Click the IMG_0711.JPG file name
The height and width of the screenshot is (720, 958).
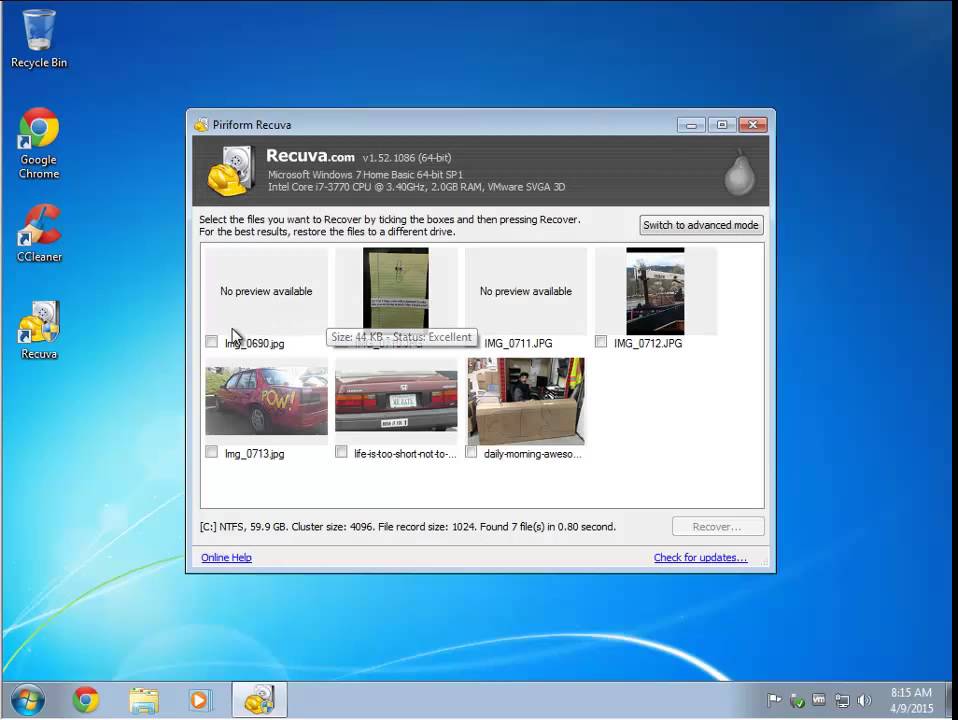point(518,343)
